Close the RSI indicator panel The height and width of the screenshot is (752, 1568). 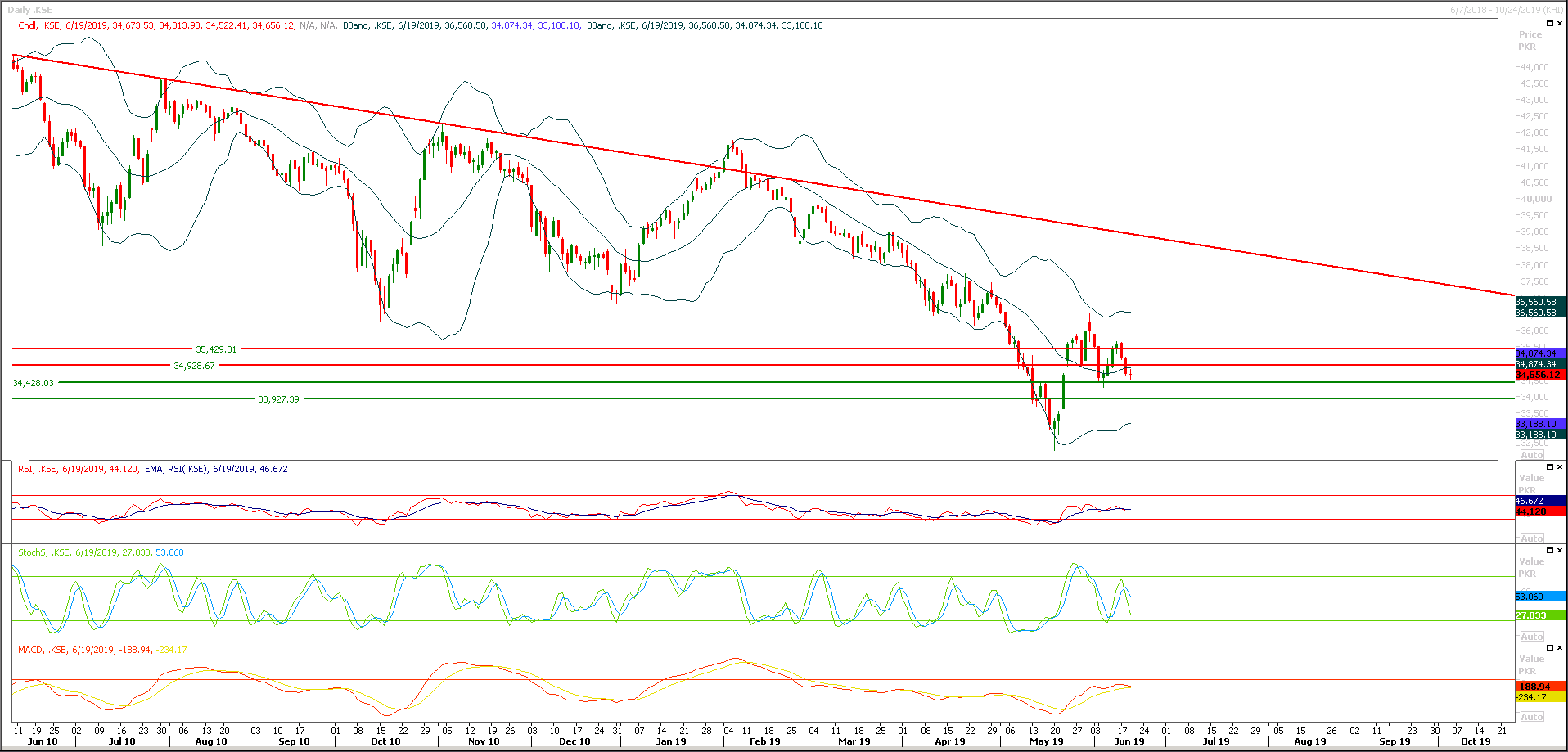[x=1560, y=466]
